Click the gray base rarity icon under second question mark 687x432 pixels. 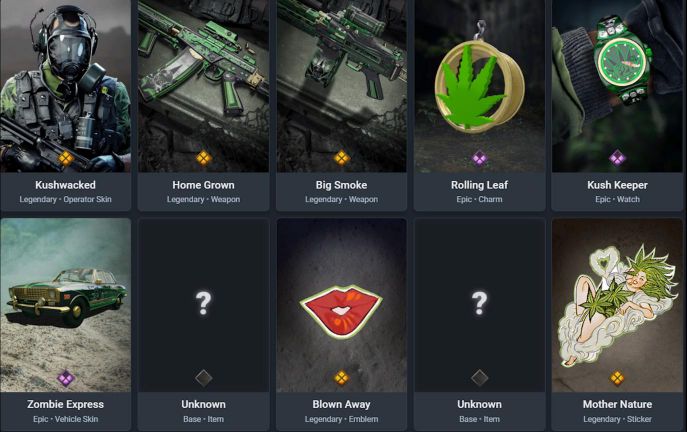[479, 378]
